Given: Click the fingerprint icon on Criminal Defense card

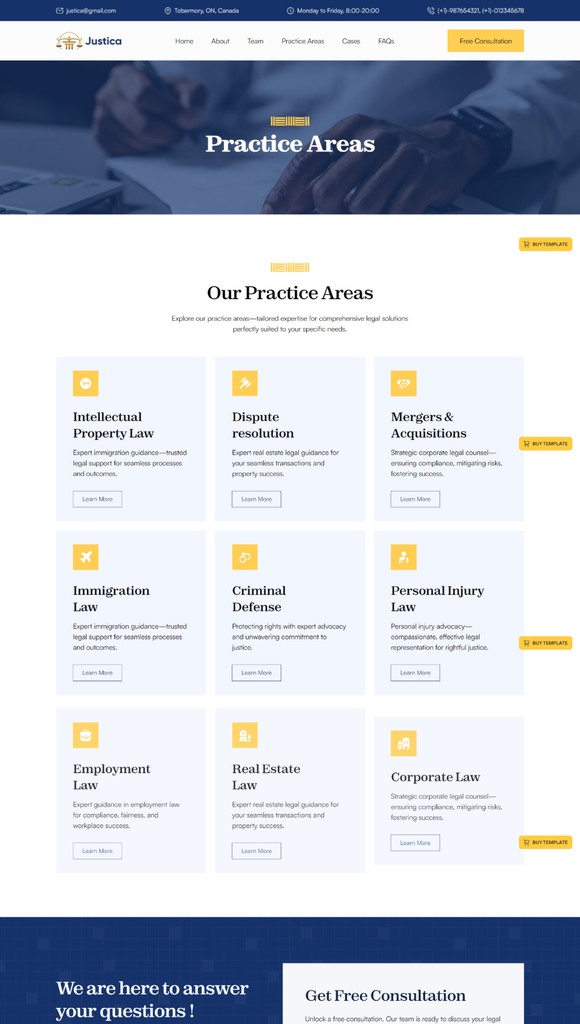Looking at the screenshot, I should click(x=244, y=557).
